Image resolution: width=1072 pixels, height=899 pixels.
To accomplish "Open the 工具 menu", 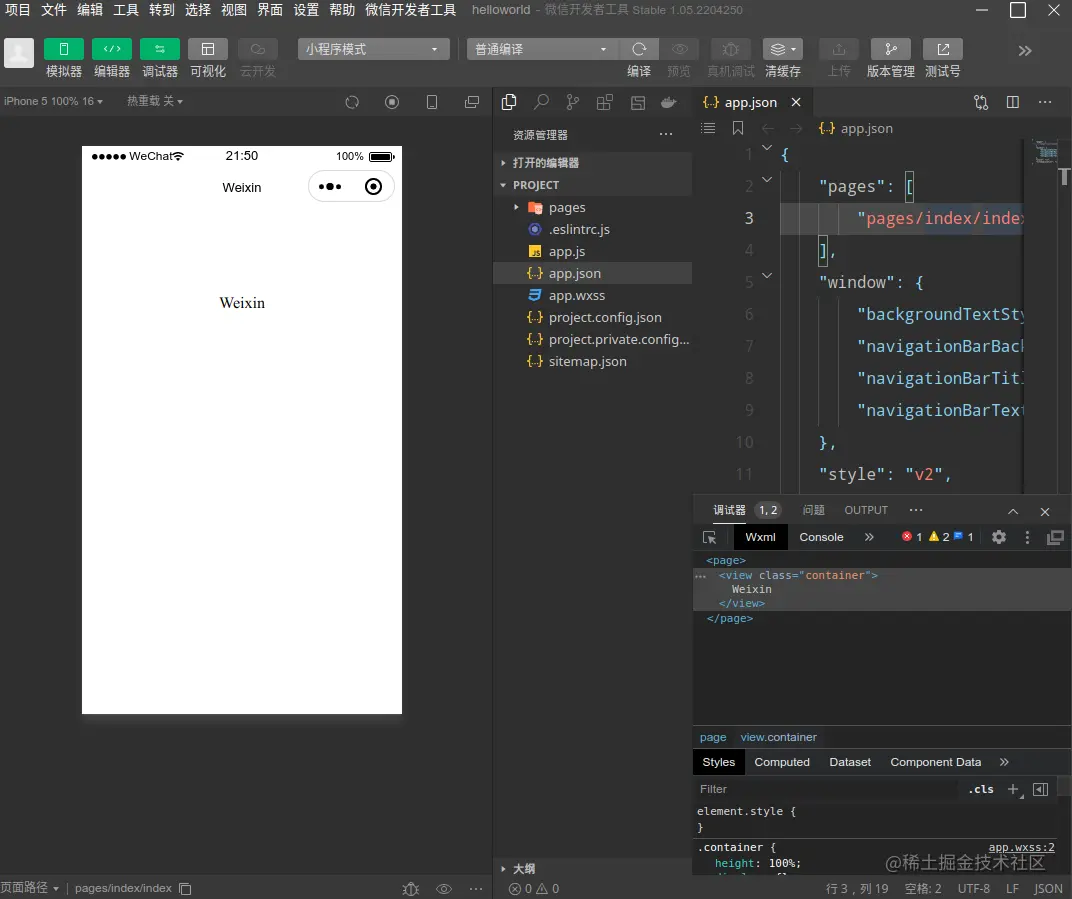I will pos(126,10).
